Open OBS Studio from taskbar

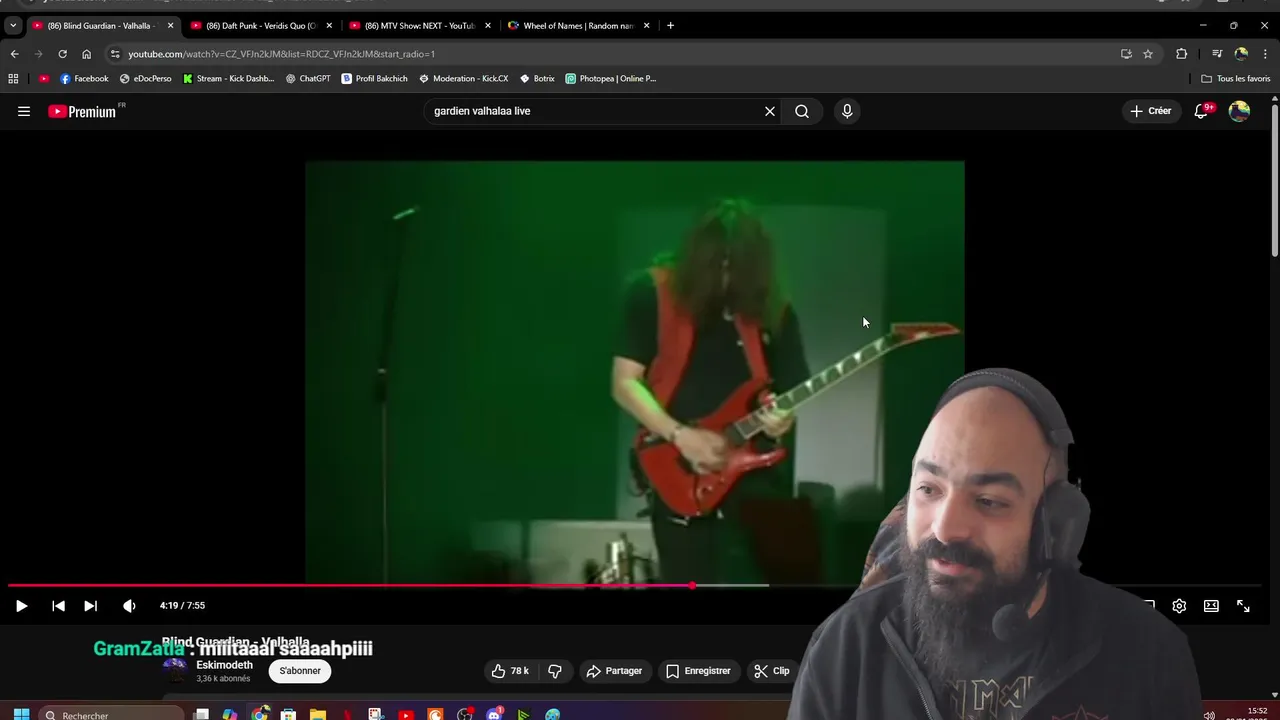[465, 714]
